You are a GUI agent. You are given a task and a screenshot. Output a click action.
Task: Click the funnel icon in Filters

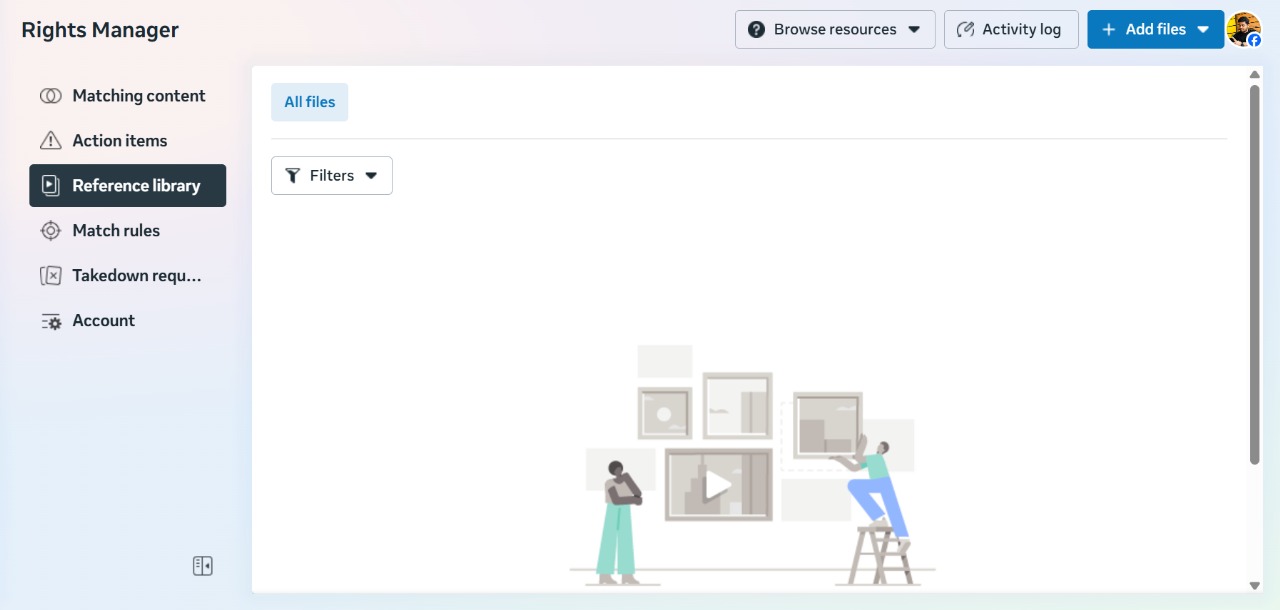pos(293,176)
